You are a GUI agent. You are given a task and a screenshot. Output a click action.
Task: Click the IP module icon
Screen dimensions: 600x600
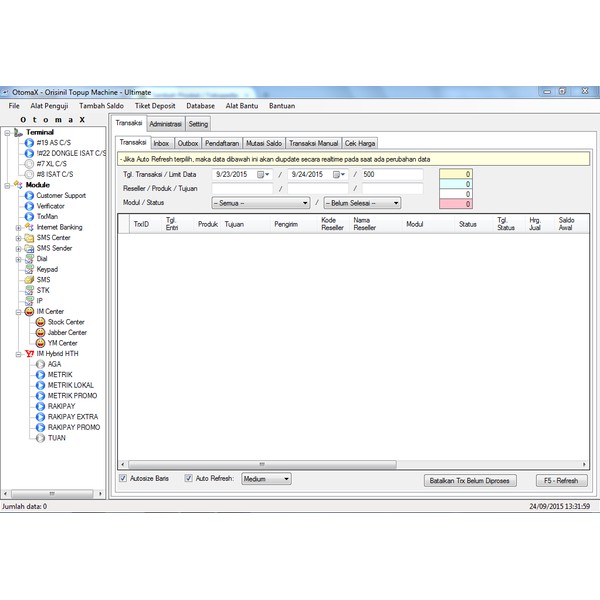point(29,301)
